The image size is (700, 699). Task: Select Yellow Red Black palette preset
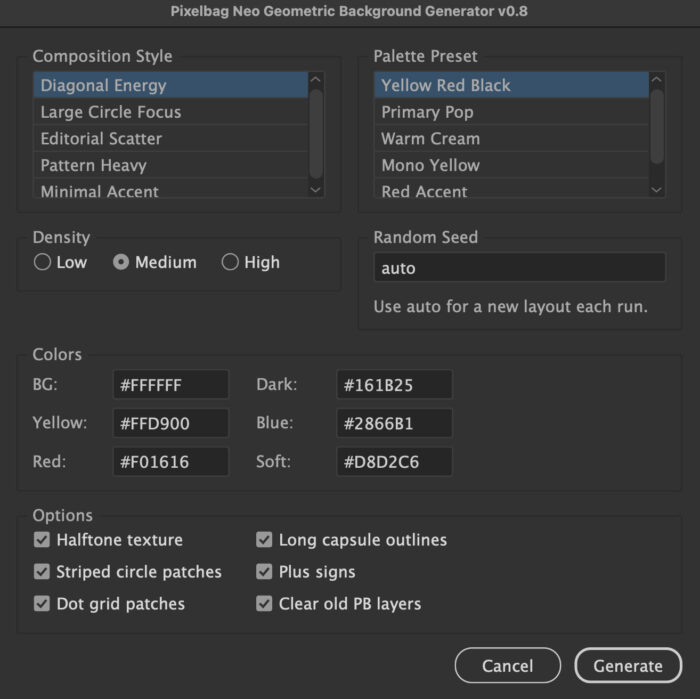click(x=512, y=85)
